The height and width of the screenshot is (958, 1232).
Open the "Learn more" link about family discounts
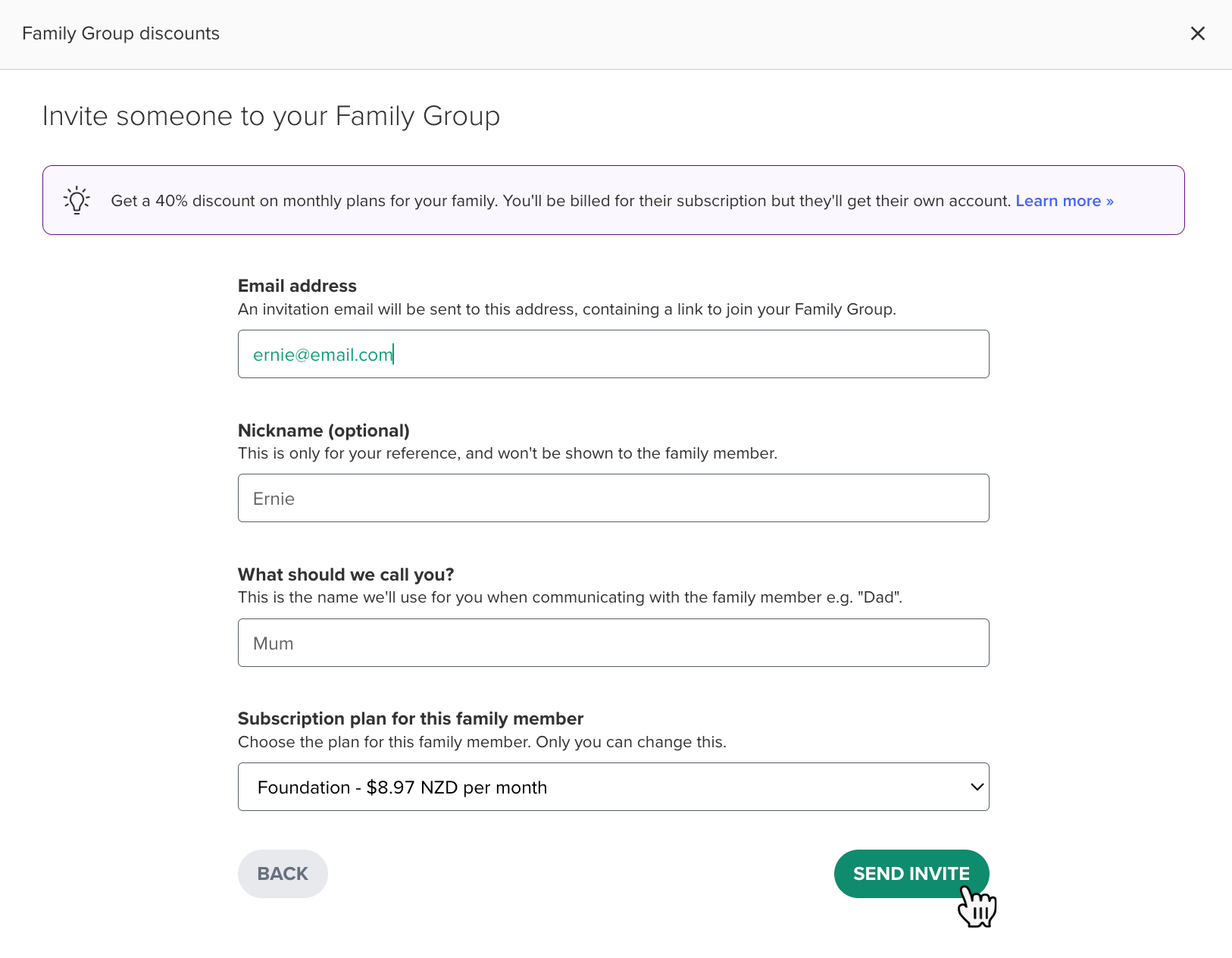[x=1063, y=201]
